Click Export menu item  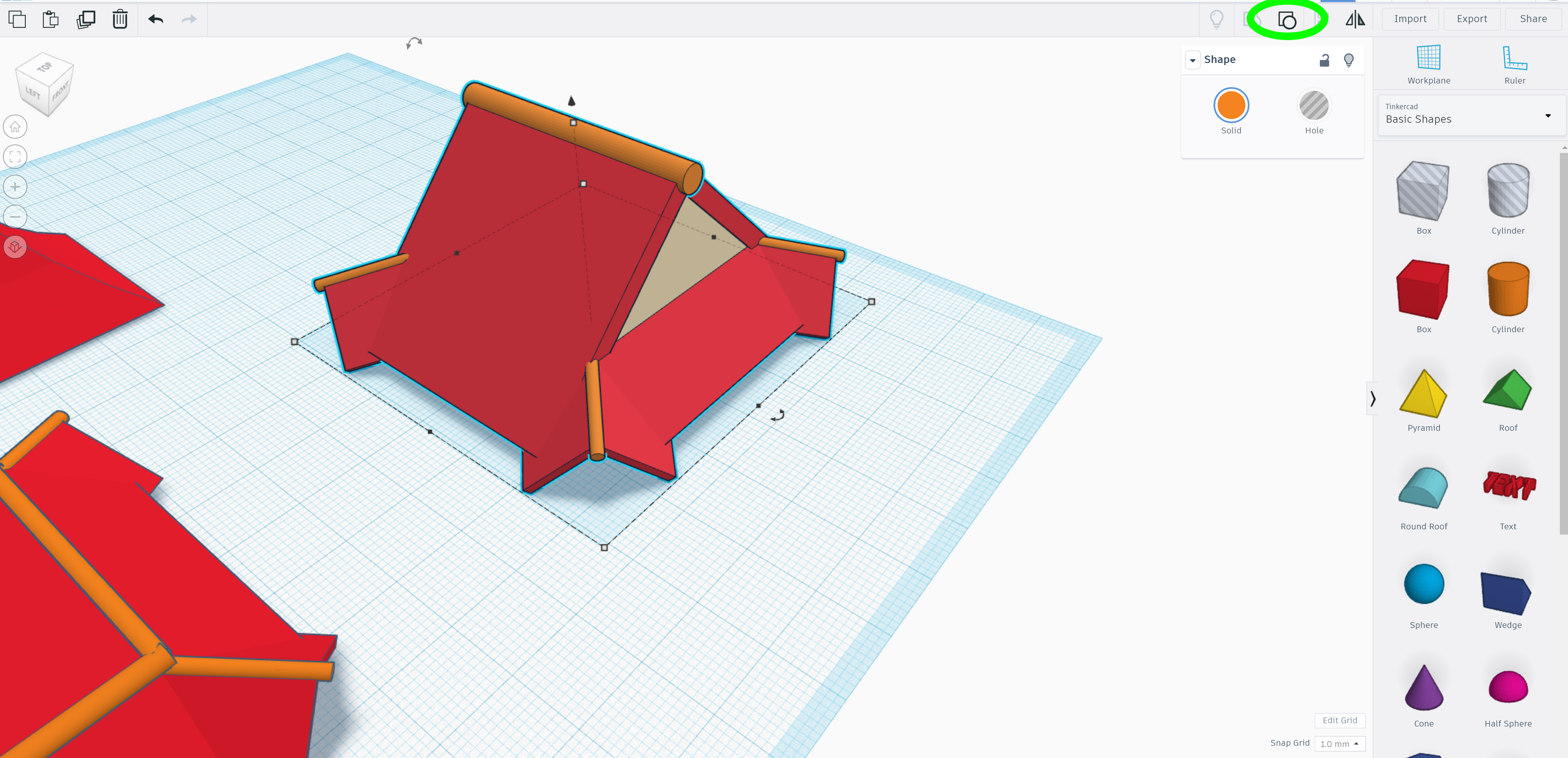click(1471, 17)
